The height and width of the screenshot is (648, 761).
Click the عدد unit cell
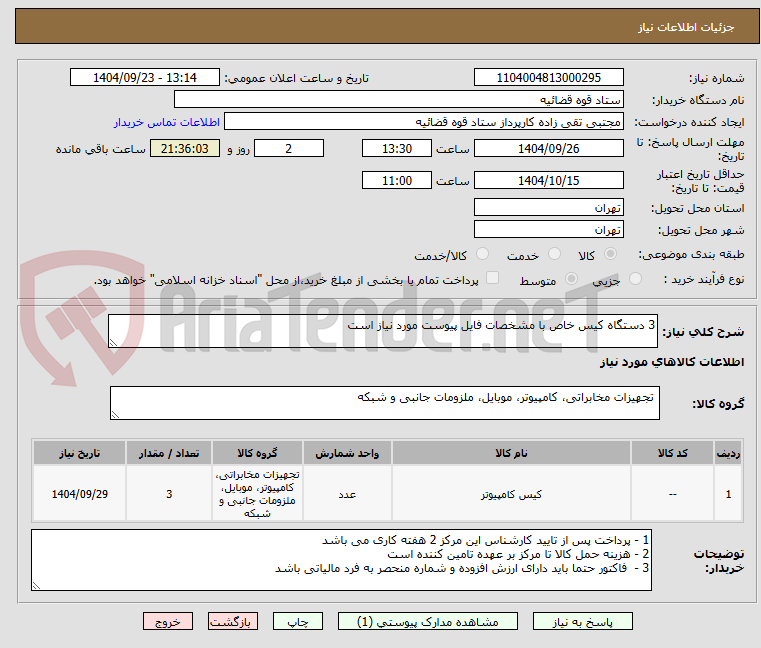[347, 494]
